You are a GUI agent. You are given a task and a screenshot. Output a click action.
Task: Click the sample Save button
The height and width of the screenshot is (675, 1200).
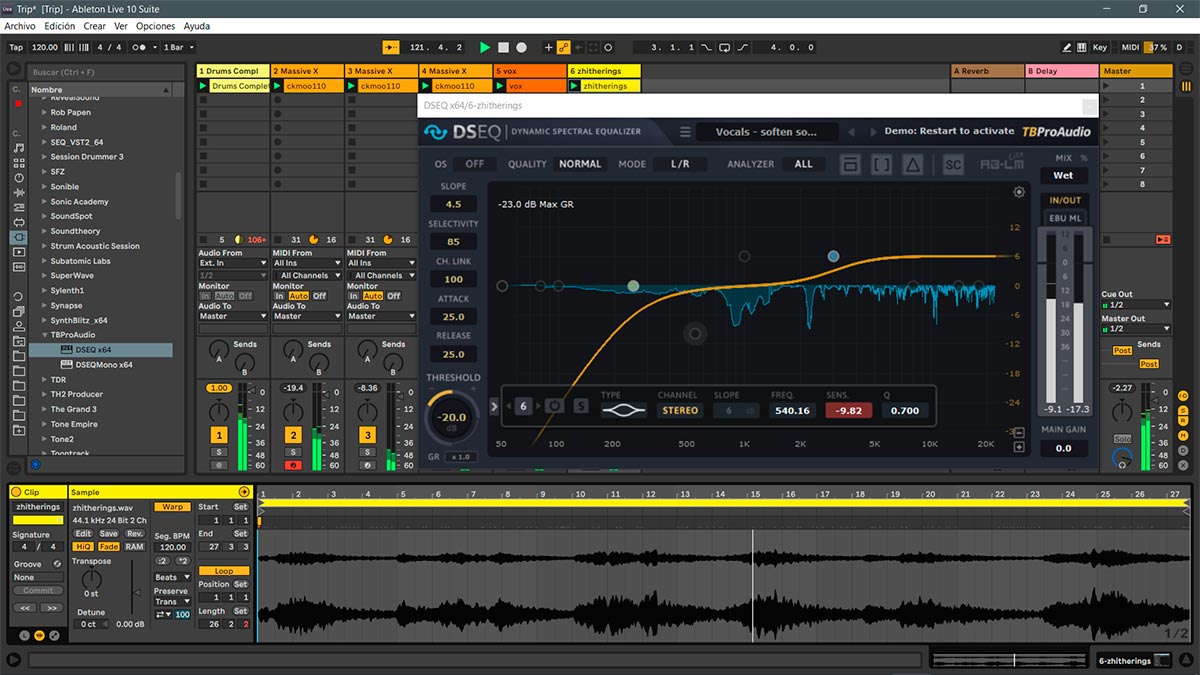click(x=108, y=534)
